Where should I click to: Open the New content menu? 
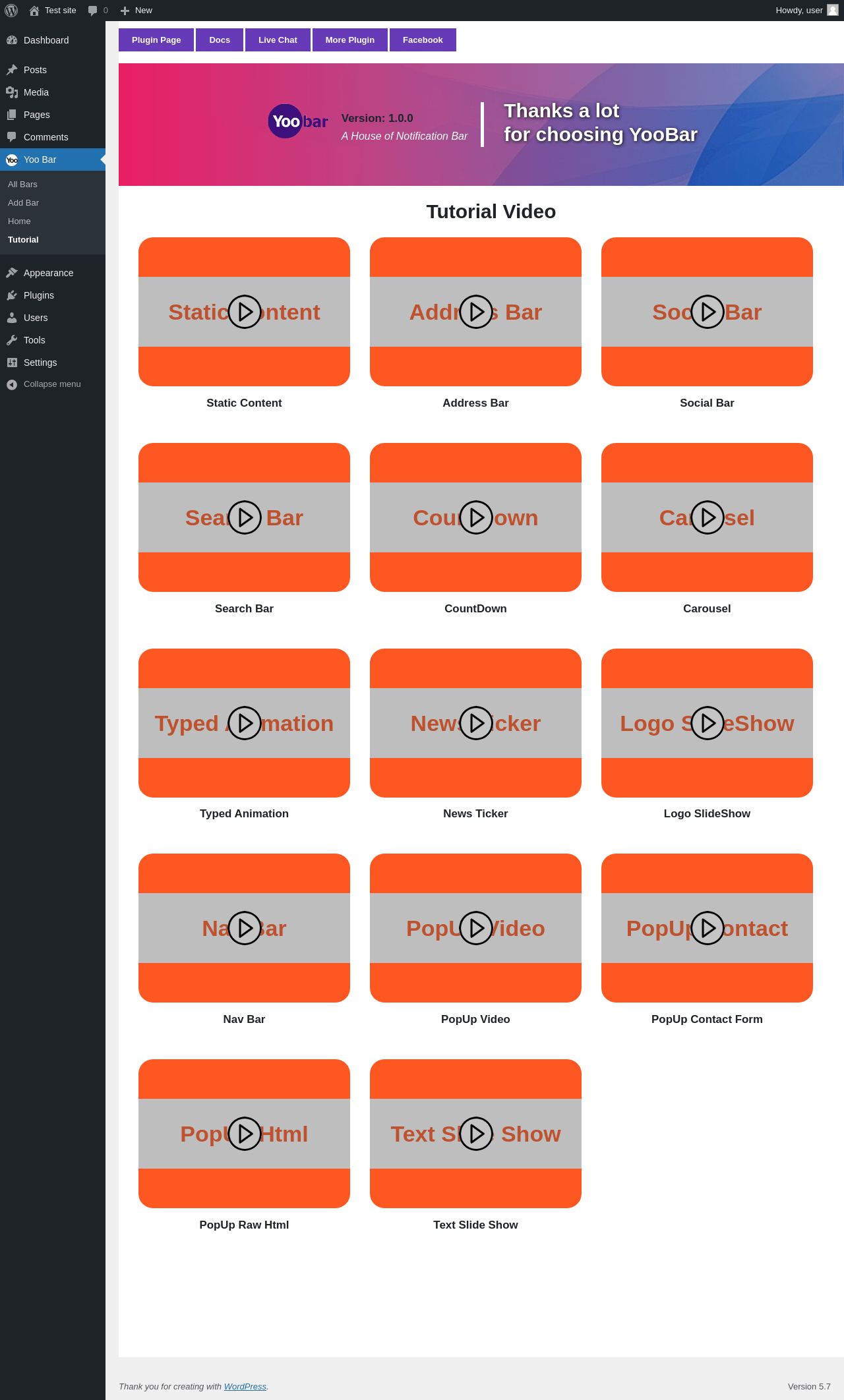point(136,11)
